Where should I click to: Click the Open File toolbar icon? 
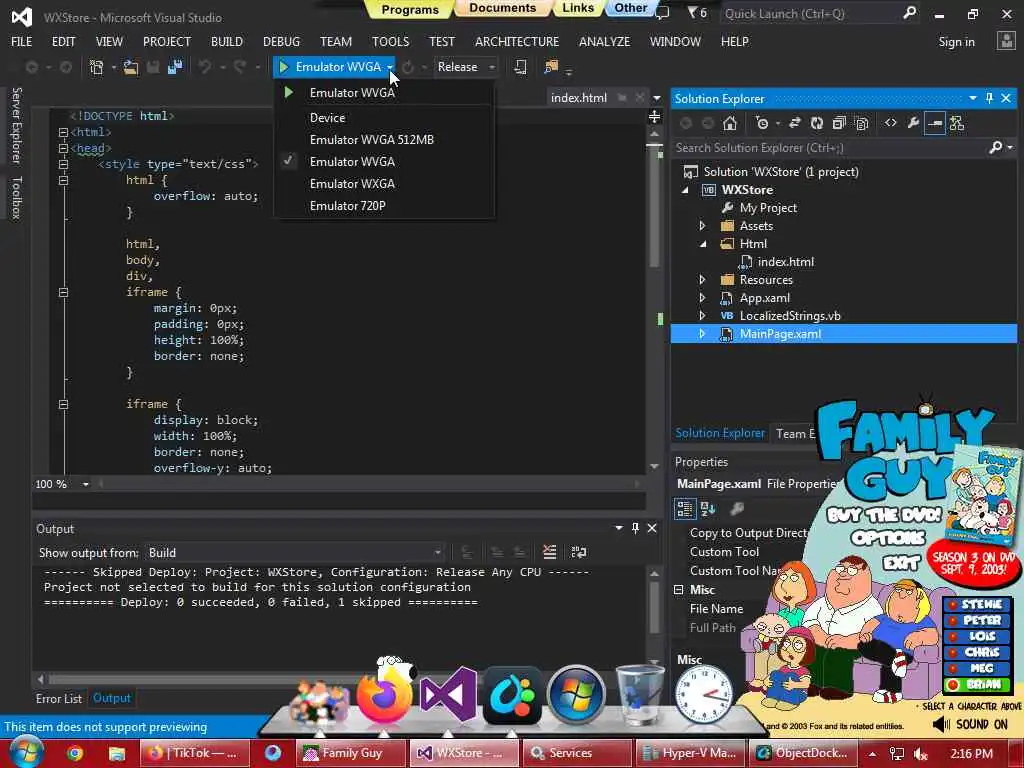[x=131, y=67]
